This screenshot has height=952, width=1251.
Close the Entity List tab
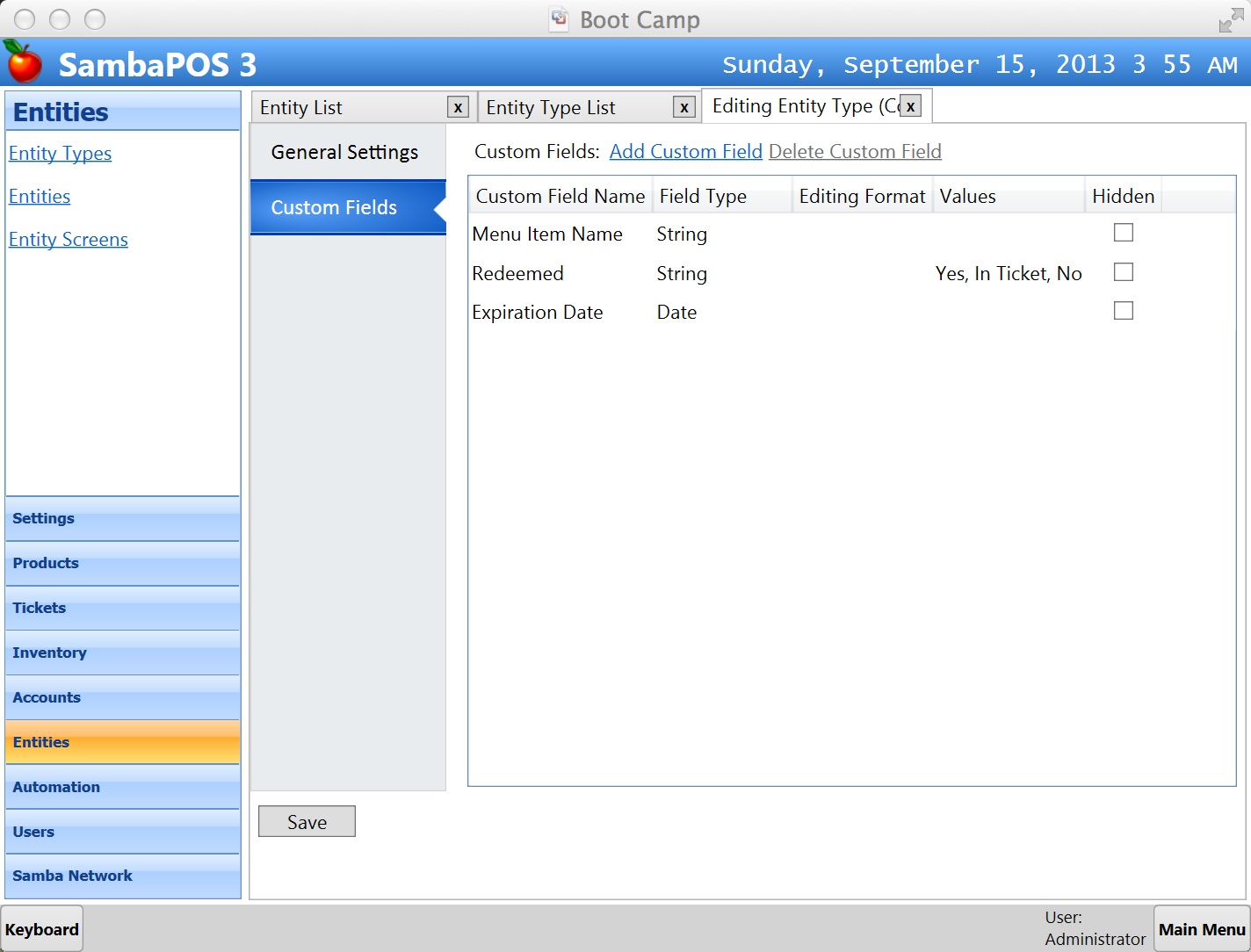[458, 107]
